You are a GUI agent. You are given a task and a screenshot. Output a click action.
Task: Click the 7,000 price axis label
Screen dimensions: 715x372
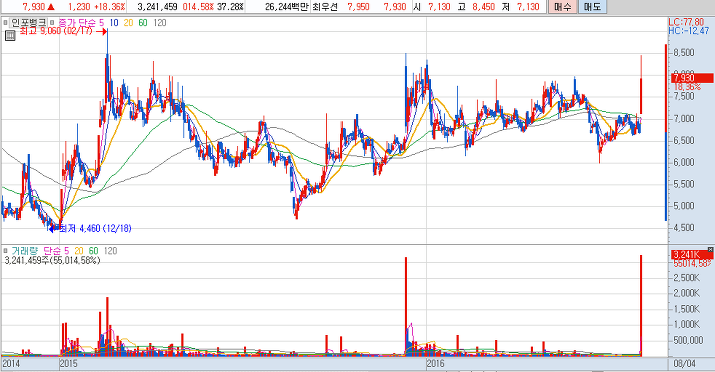coord(684,119)
